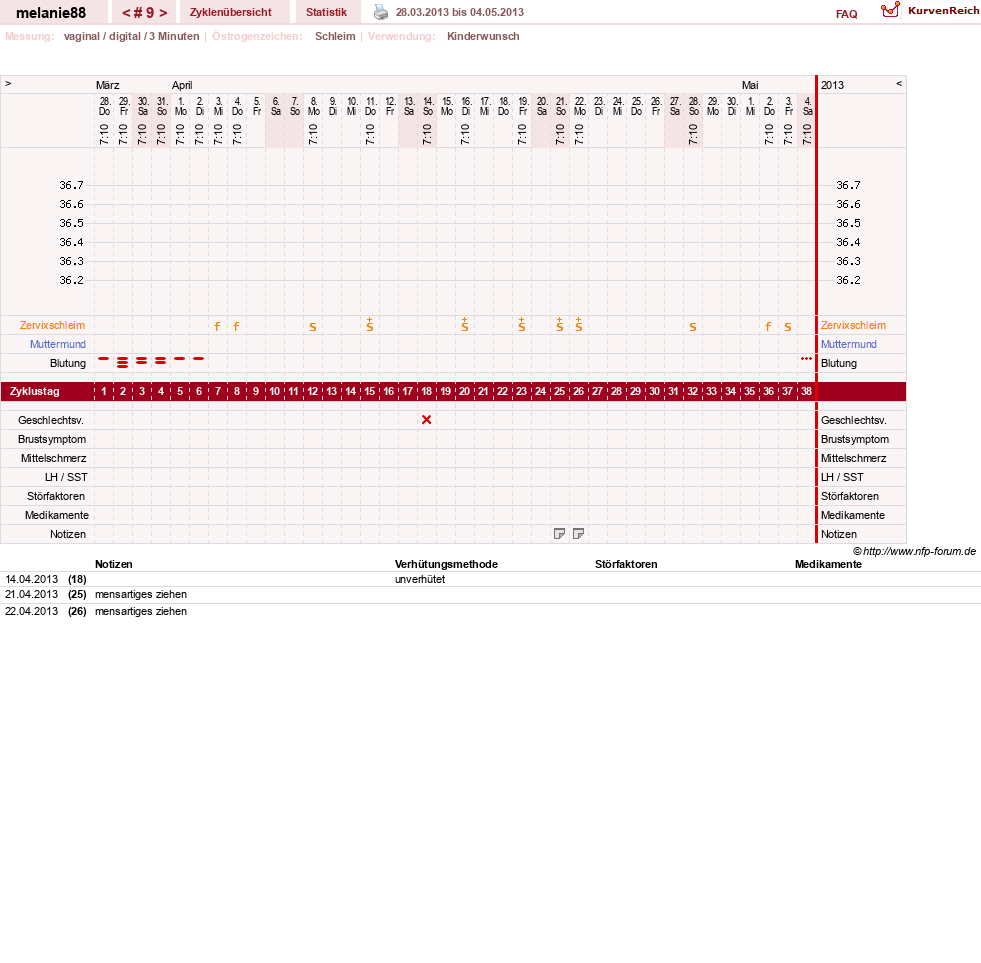Click light bleeding marker on cycle day 5
Screen dimensions: 981x963
pyautogui.click(x=180, y=359)
